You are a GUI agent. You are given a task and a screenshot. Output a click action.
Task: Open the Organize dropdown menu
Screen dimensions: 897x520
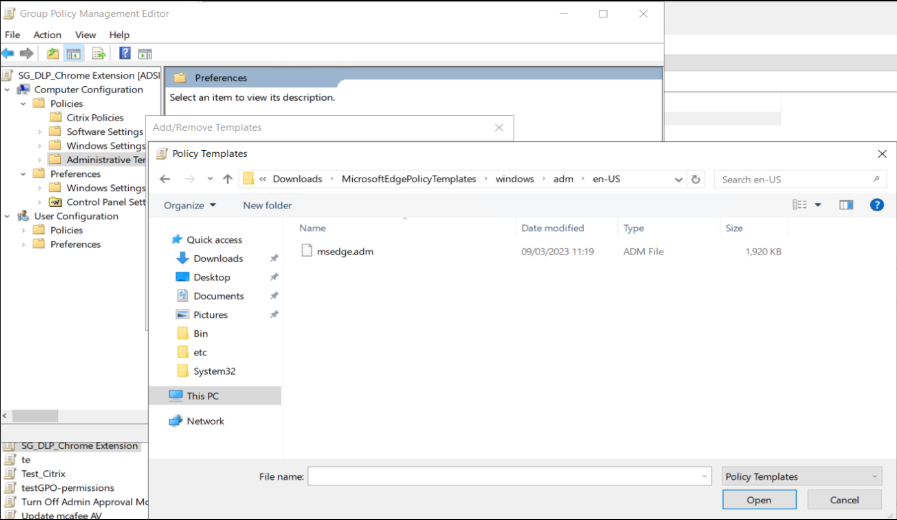(x=189, y=205)
